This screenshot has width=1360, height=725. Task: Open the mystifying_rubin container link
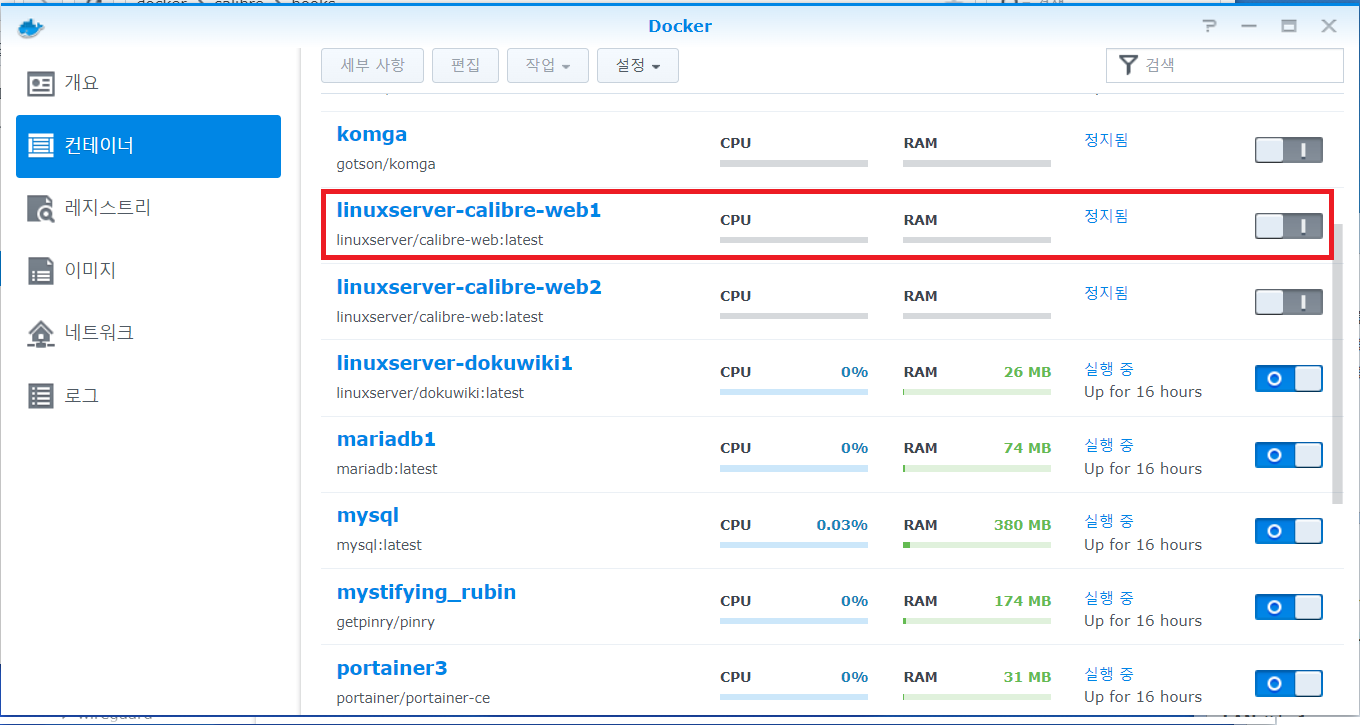pyautogui.click(x=427, y=592)
